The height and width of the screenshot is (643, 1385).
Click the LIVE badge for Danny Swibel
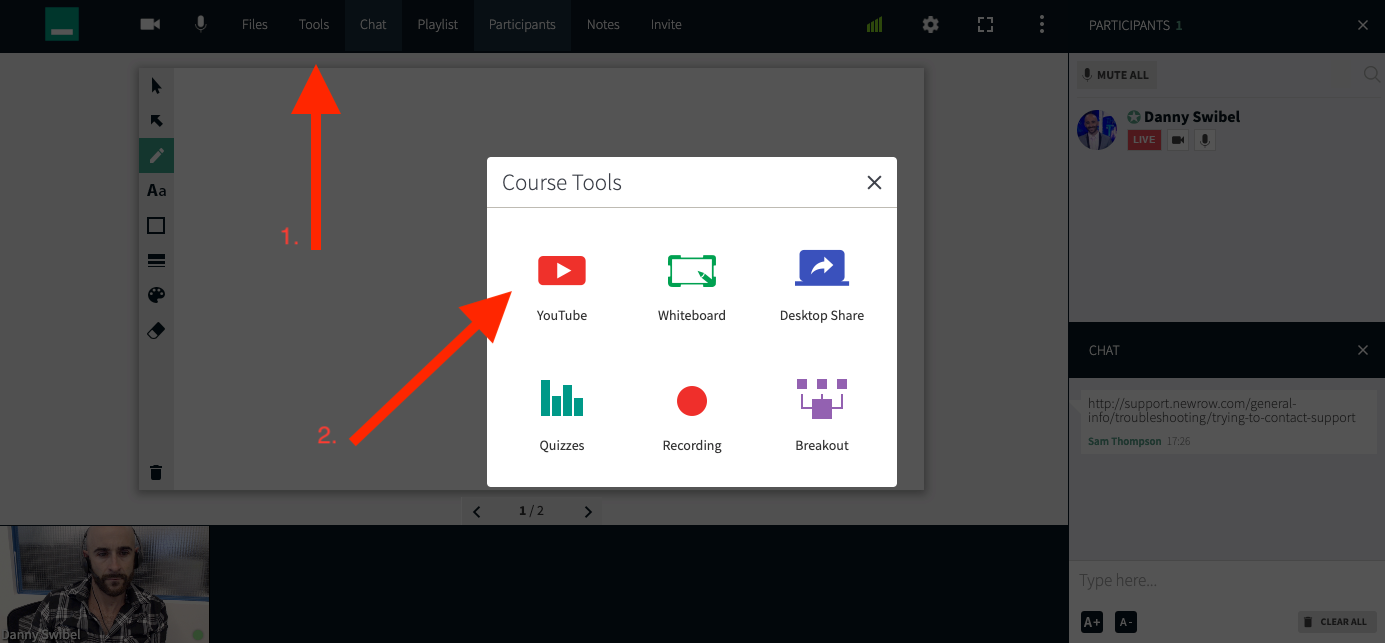coord(1144,140)
